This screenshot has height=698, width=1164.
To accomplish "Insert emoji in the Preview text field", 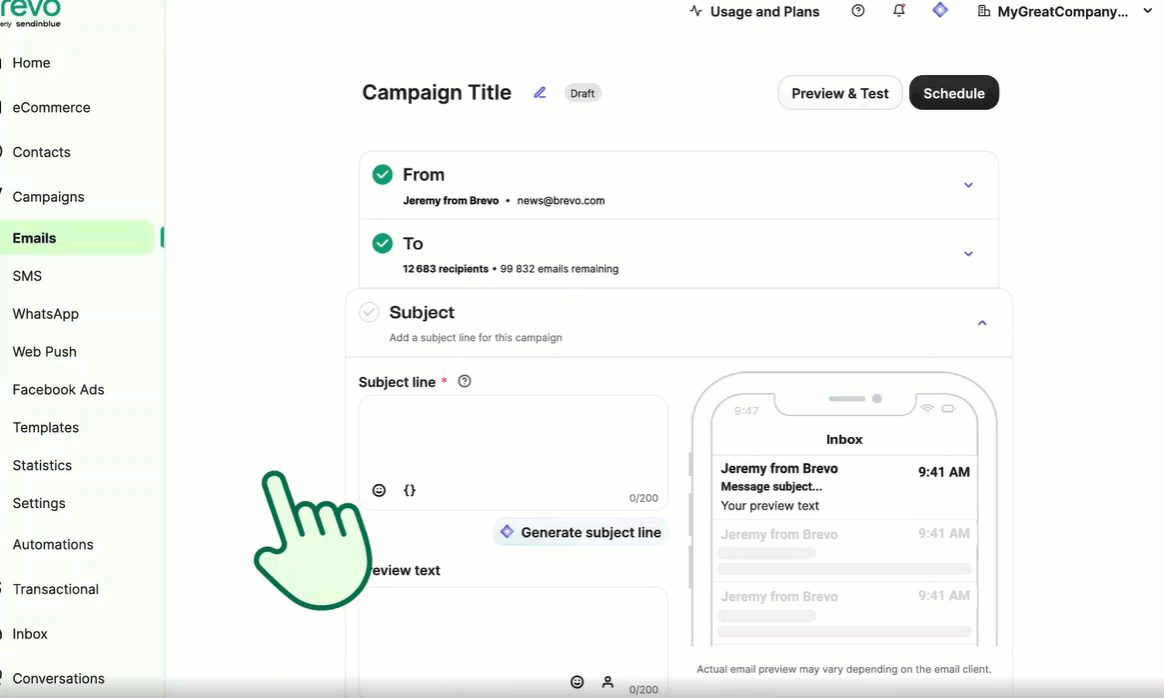I will tap(577, 682).
